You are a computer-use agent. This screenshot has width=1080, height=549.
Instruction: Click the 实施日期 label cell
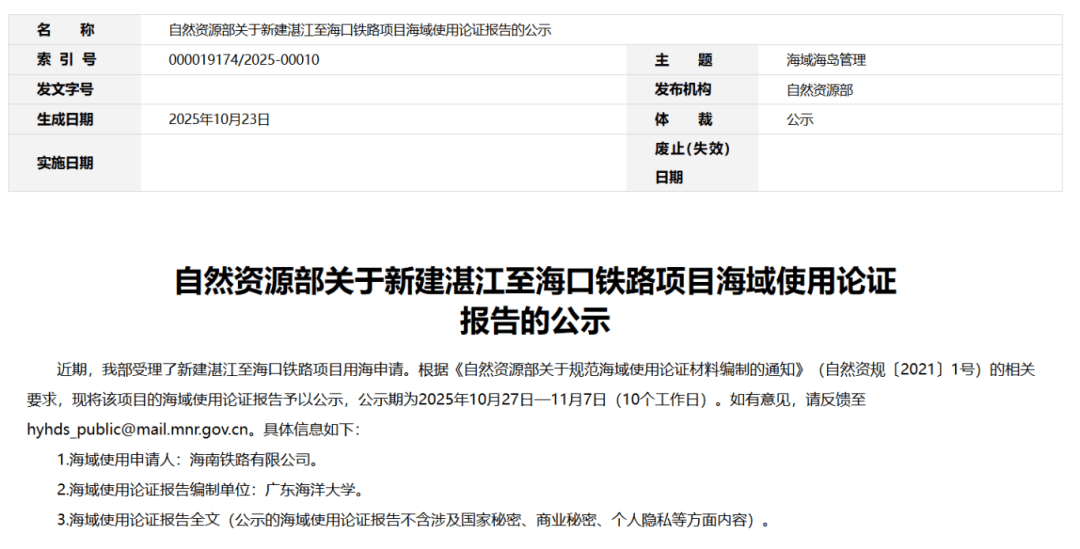[x=66, y=163]
